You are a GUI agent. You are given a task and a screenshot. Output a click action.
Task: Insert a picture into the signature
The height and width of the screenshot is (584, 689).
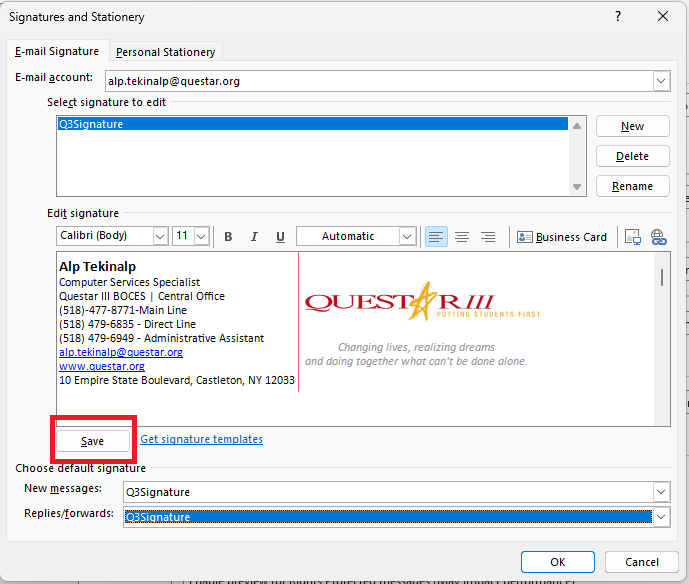(633, 237)
